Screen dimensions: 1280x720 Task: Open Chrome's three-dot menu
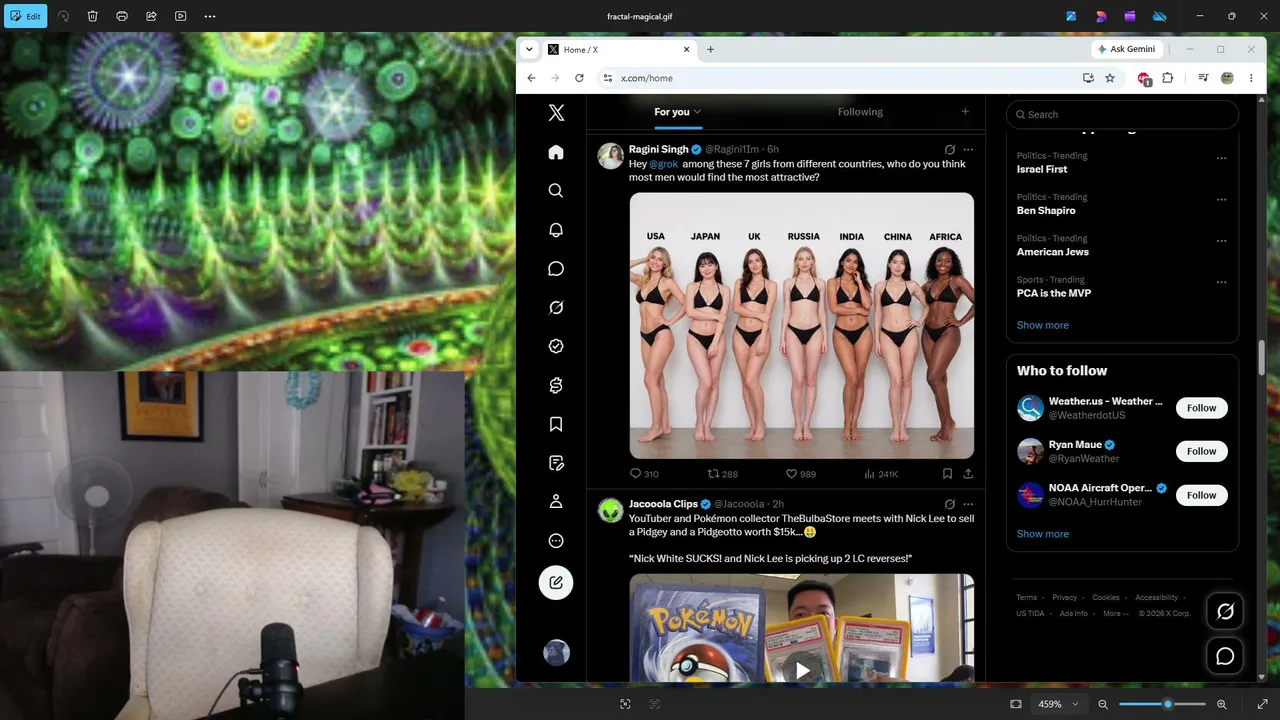coord(1251,78)
